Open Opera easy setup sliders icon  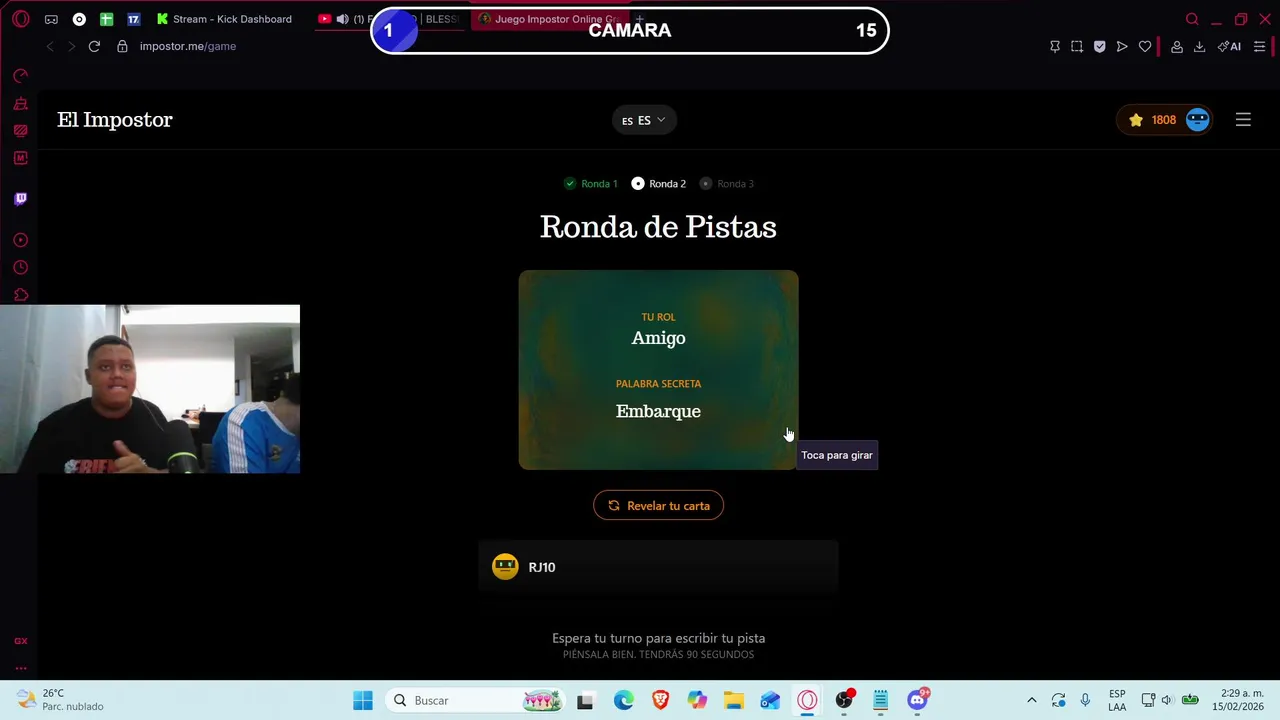[x=1259, y=46]
